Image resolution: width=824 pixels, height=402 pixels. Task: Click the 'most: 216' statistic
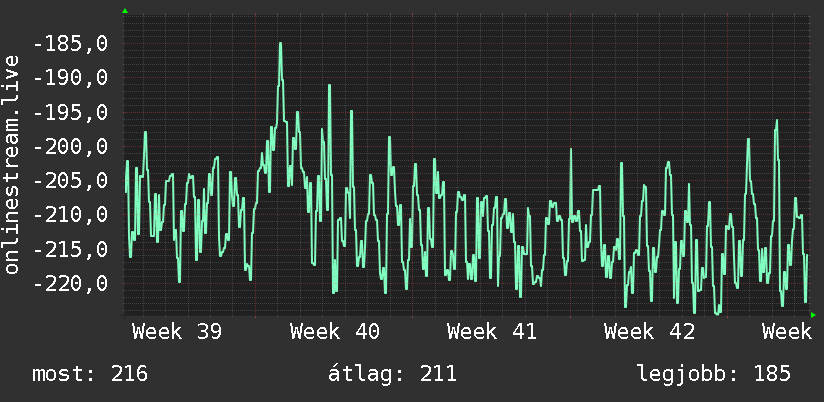pyautogui.click(x=90, y=374)
